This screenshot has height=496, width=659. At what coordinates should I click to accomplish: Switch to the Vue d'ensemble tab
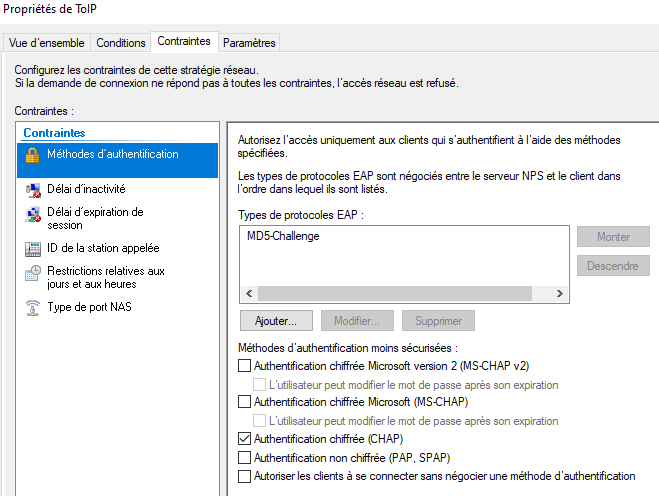tap(47, 43)
